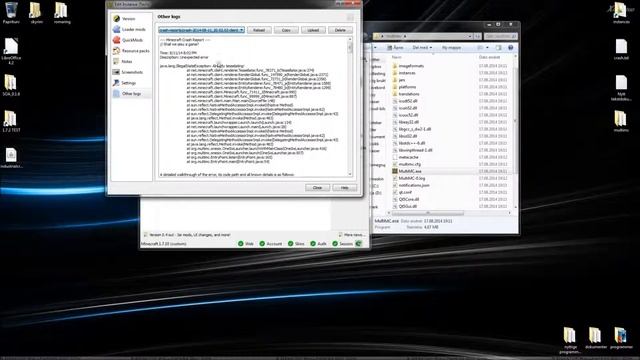Click the Copy log button

pos(286,30)
